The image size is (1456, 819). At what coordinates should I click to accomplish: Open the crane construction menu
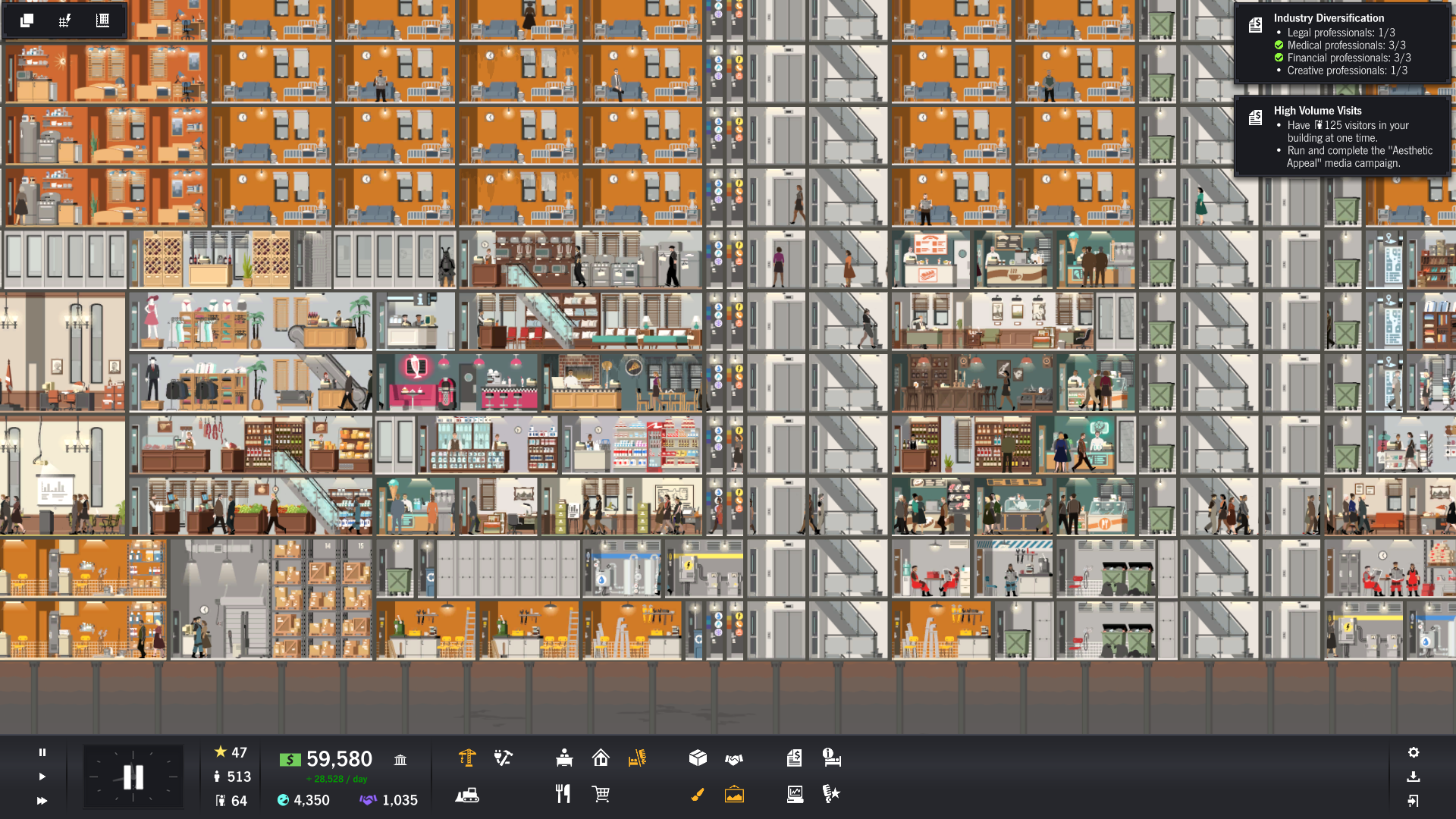coord(467,758)
